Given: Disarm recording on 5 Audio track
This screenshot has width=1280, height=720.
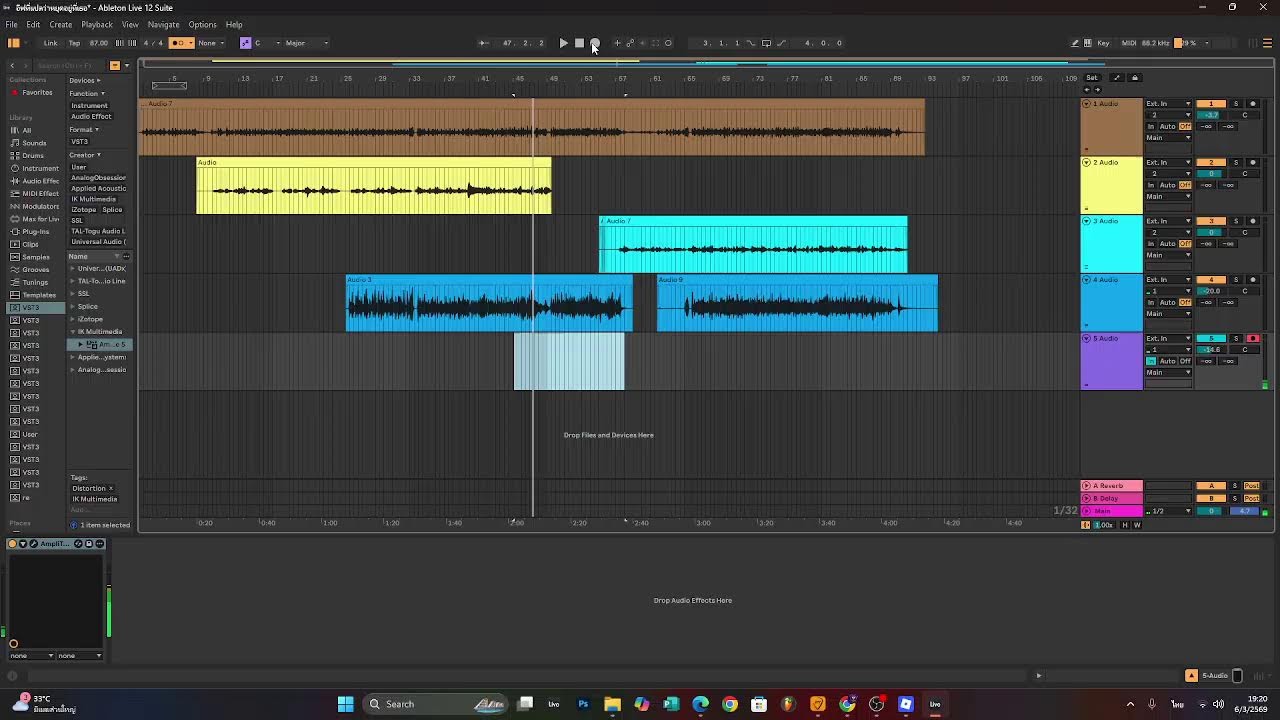Looking at the screenshot, I should 1252,339.
